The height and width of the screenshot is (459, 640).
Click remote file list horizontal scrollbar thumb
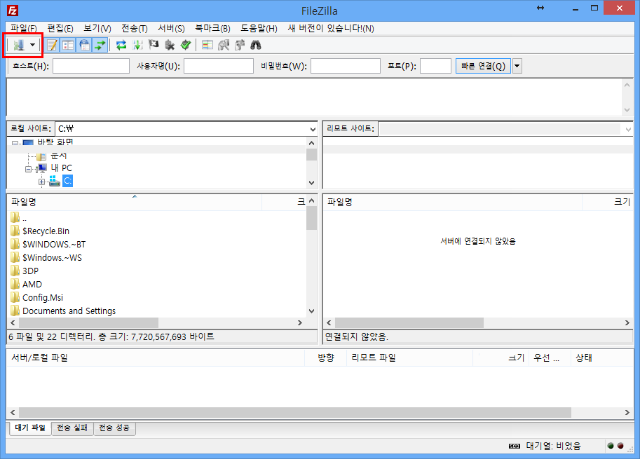[x=409, y=323]
